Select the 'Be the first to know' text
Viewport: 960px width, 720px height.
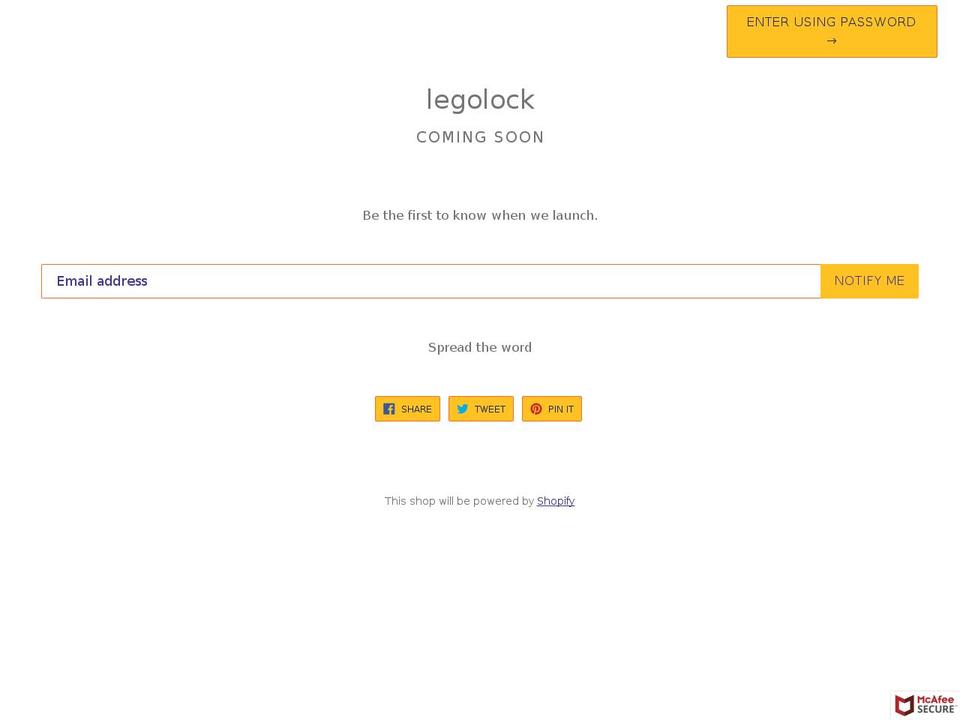[480, 216]
